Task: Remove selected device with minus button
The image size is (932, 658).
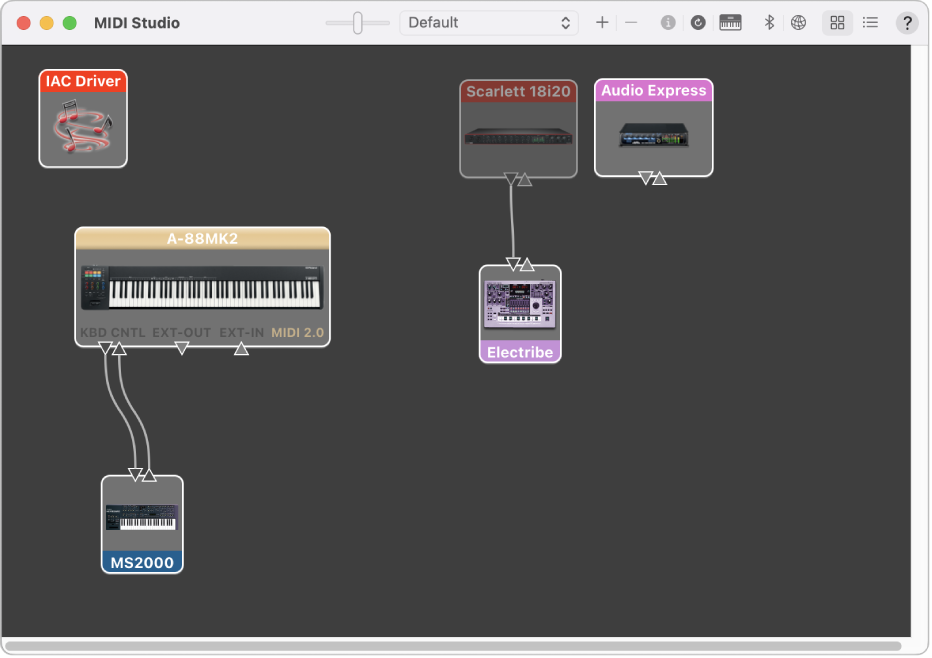Action: point(631,21)
